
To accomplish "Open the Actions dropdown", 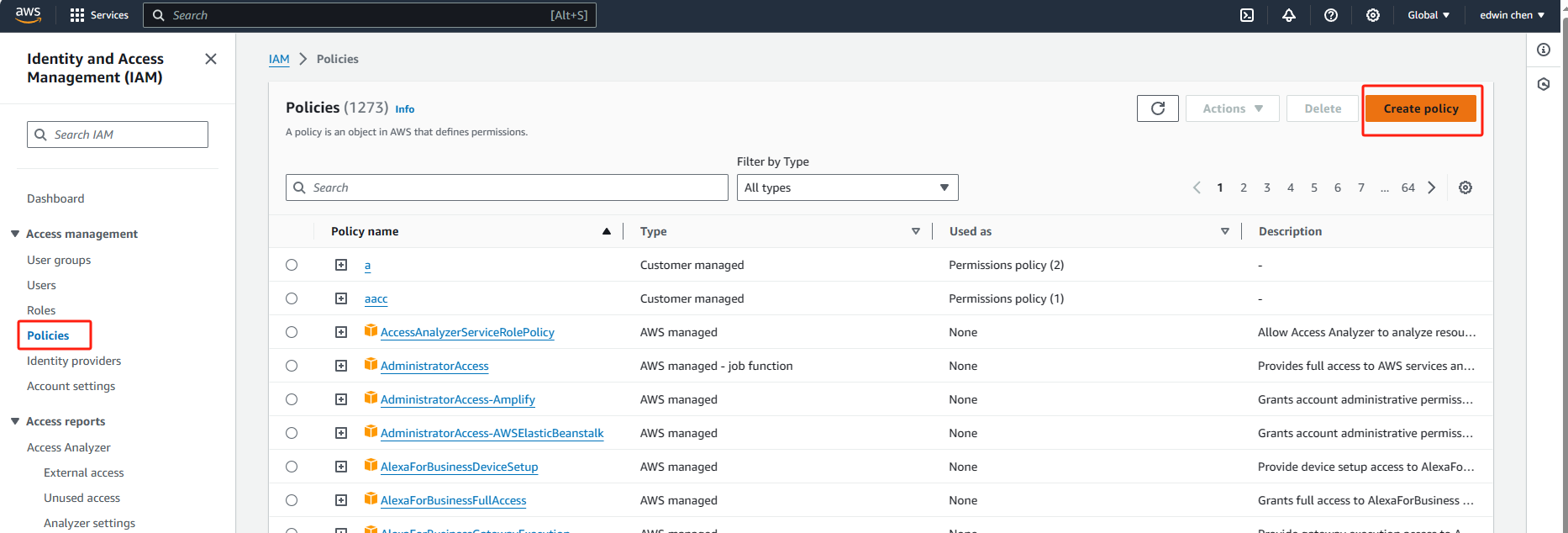I will 1233,108.
